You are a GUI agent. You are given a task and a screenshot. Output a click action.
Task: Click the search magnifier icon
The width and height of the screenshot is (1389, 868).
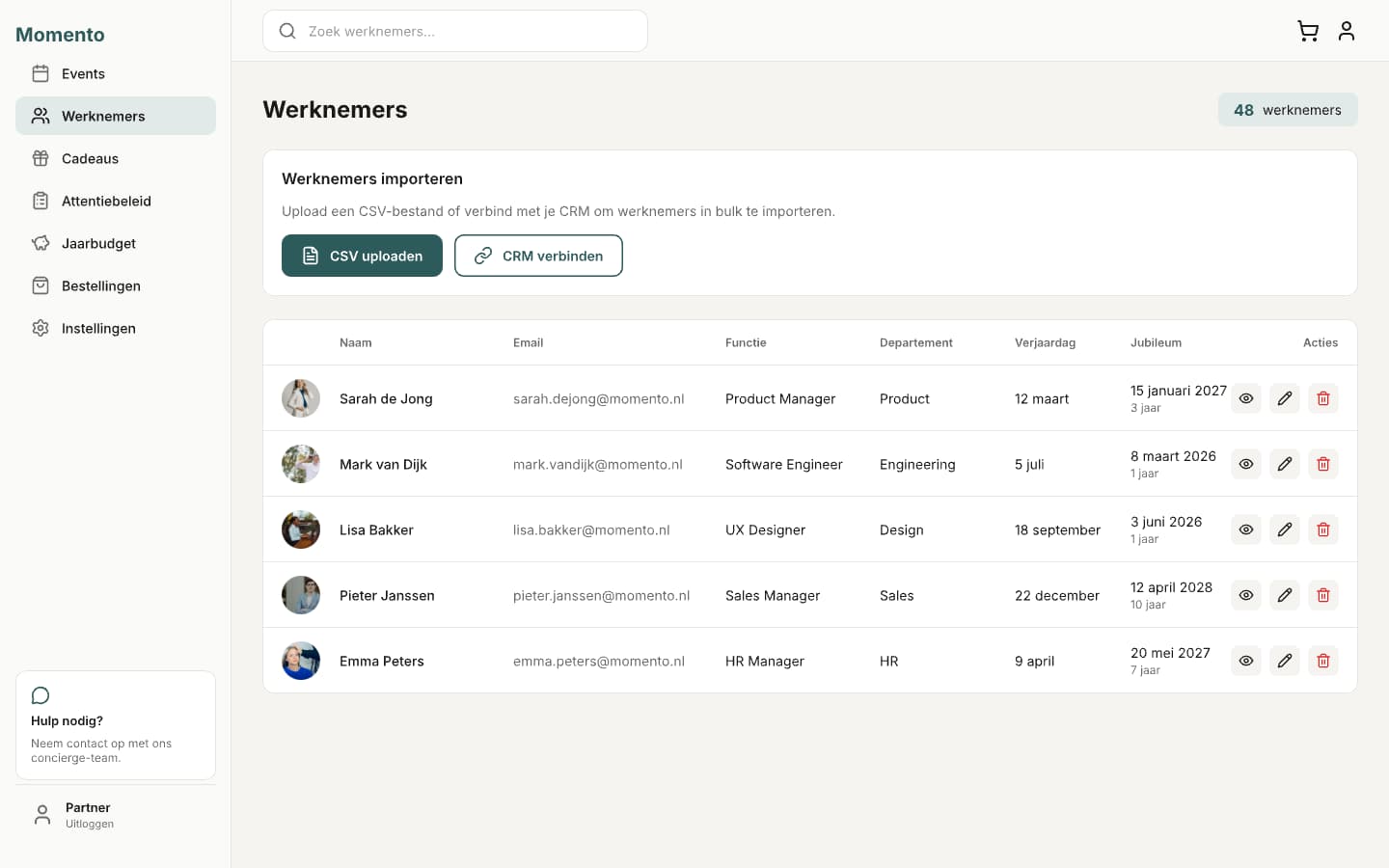click(x=287, y=30)
